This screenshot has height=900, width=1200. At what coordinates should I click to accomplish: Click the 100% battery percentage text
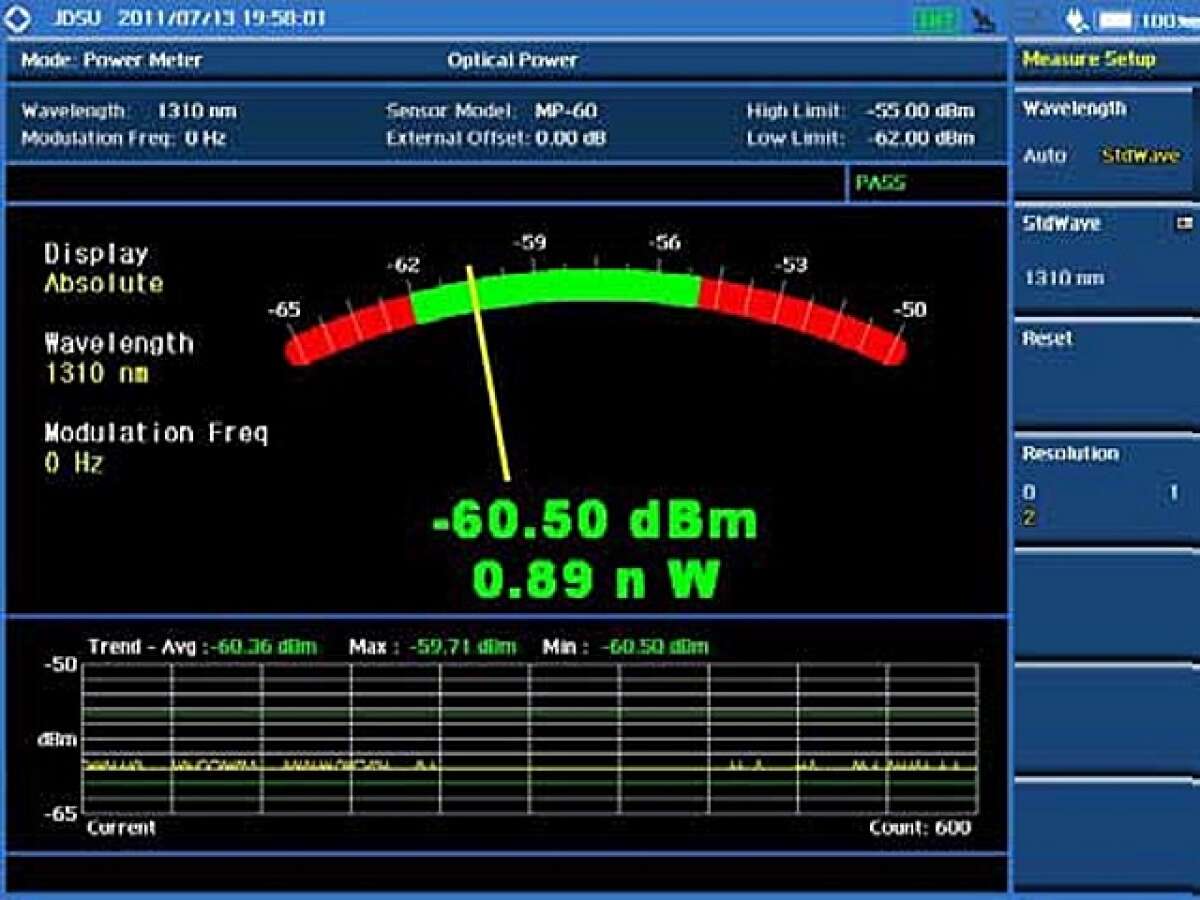point(1167,19)
